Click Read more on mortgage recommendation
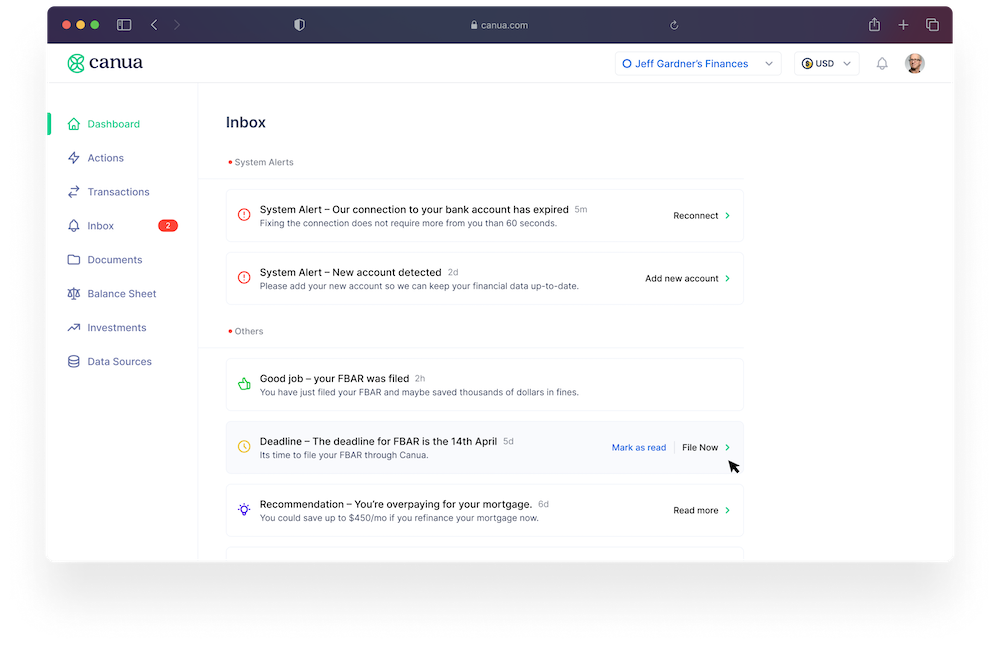 (x=695, y=511)
